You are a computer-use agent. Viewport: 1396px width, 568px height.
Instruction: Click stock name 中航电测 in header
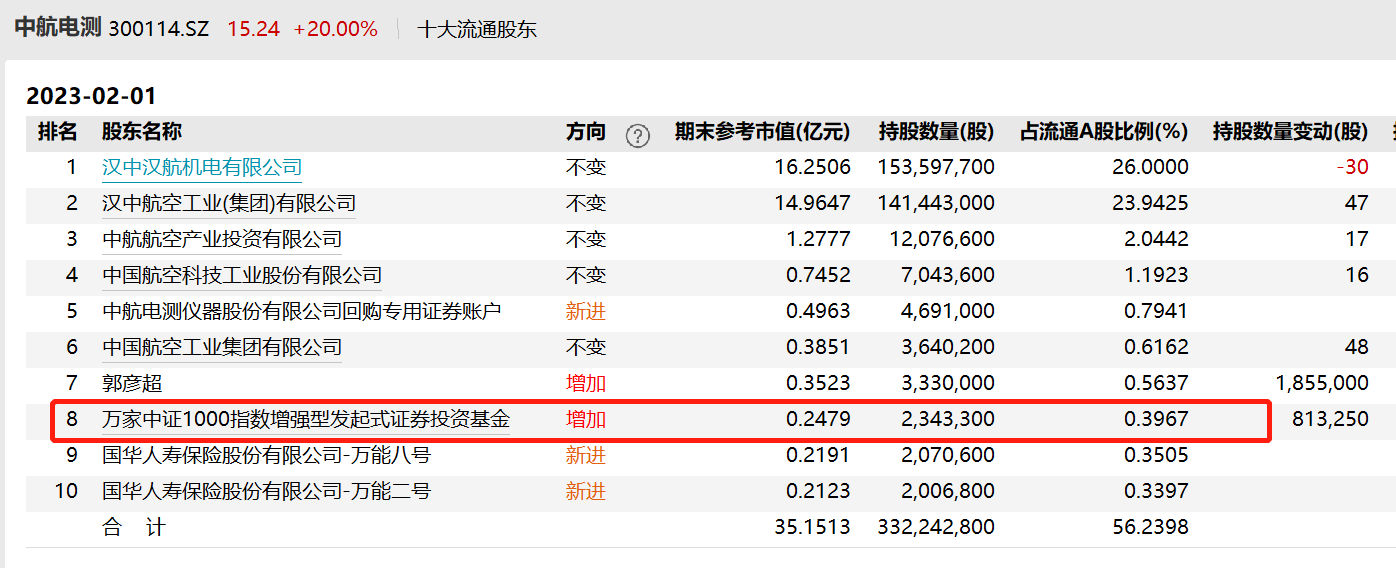(58, 28)
